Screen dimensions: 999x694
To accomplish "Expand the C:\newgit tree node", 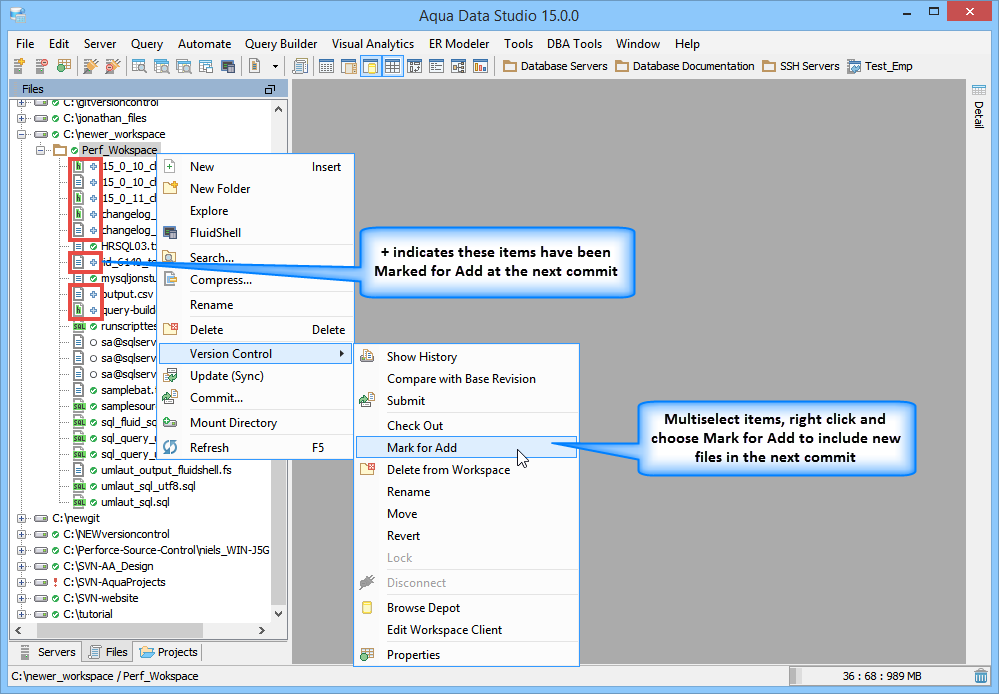I will coord(22,518).
